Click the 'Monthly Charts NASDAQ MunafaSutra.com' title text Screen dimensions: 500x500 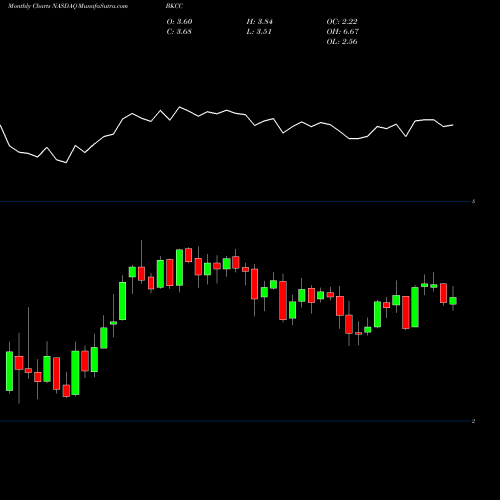pyautogui.click(x=68, y=6)
